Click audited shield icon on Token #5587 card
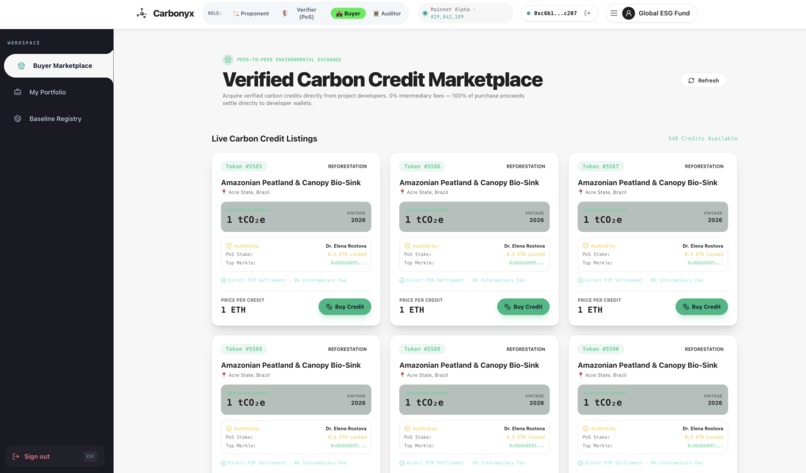Viewport: 806px width, 473px height. [x=585, y=246]
